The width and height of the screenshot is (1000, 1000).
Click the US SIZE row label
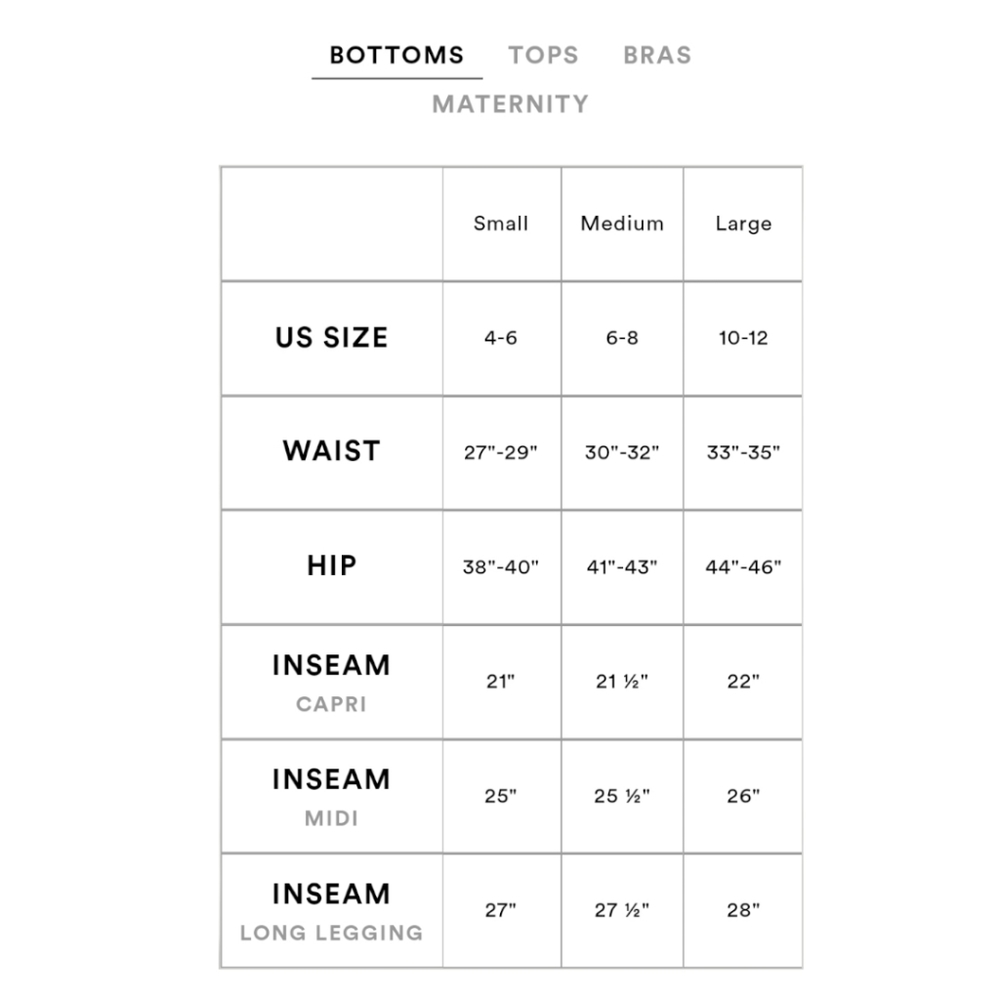click(332, 337)
